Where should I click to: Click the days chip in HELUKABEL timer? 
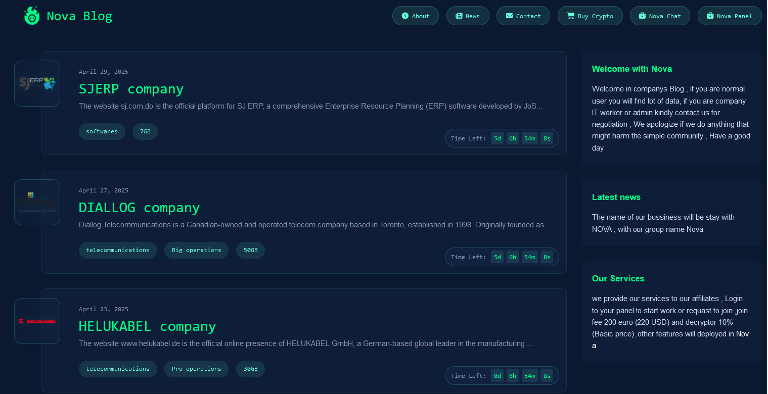pyautogui.click(x=497, y=376)
